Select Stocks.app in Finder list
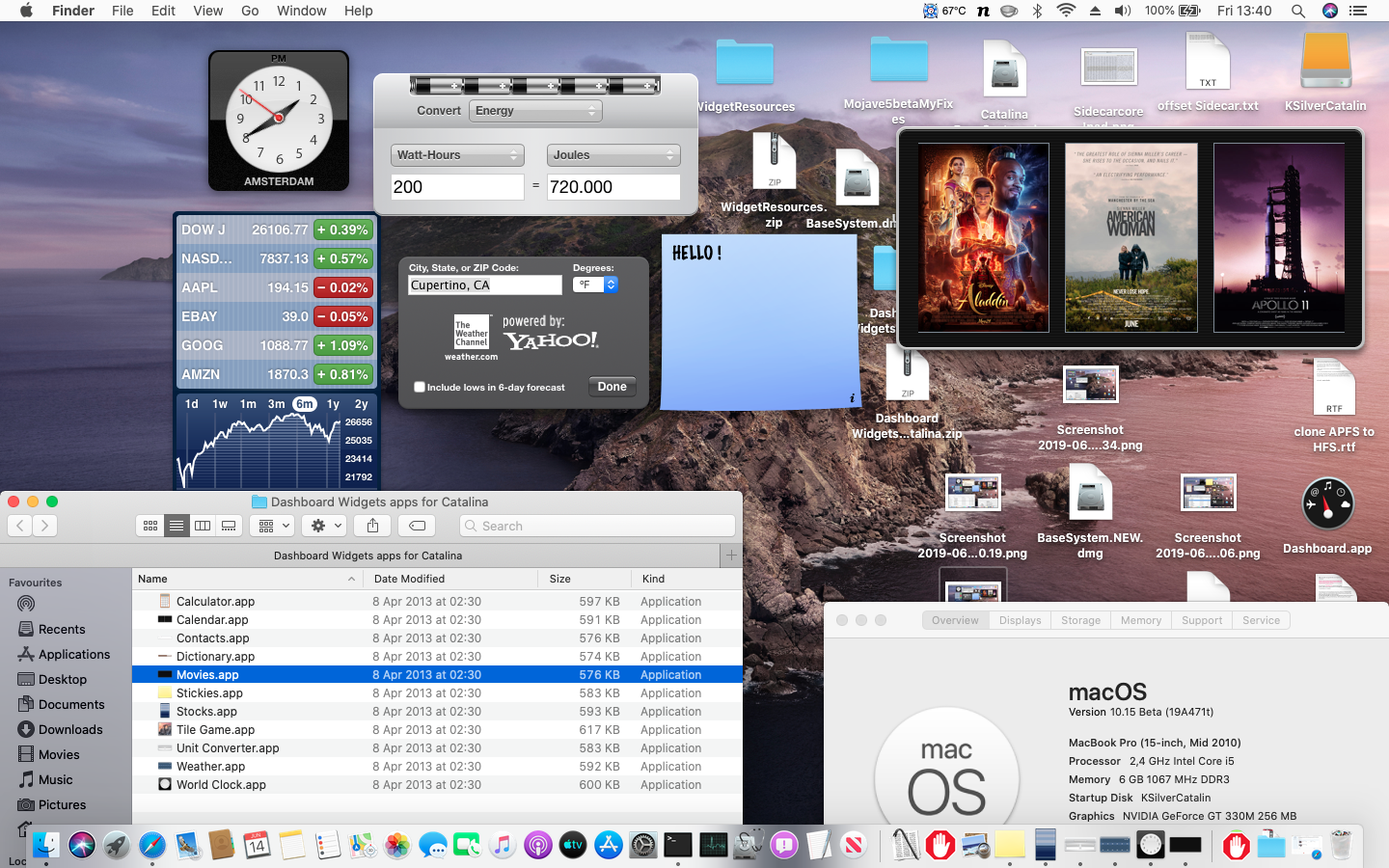The image size is (1389, 868). [x=437, y=712]
